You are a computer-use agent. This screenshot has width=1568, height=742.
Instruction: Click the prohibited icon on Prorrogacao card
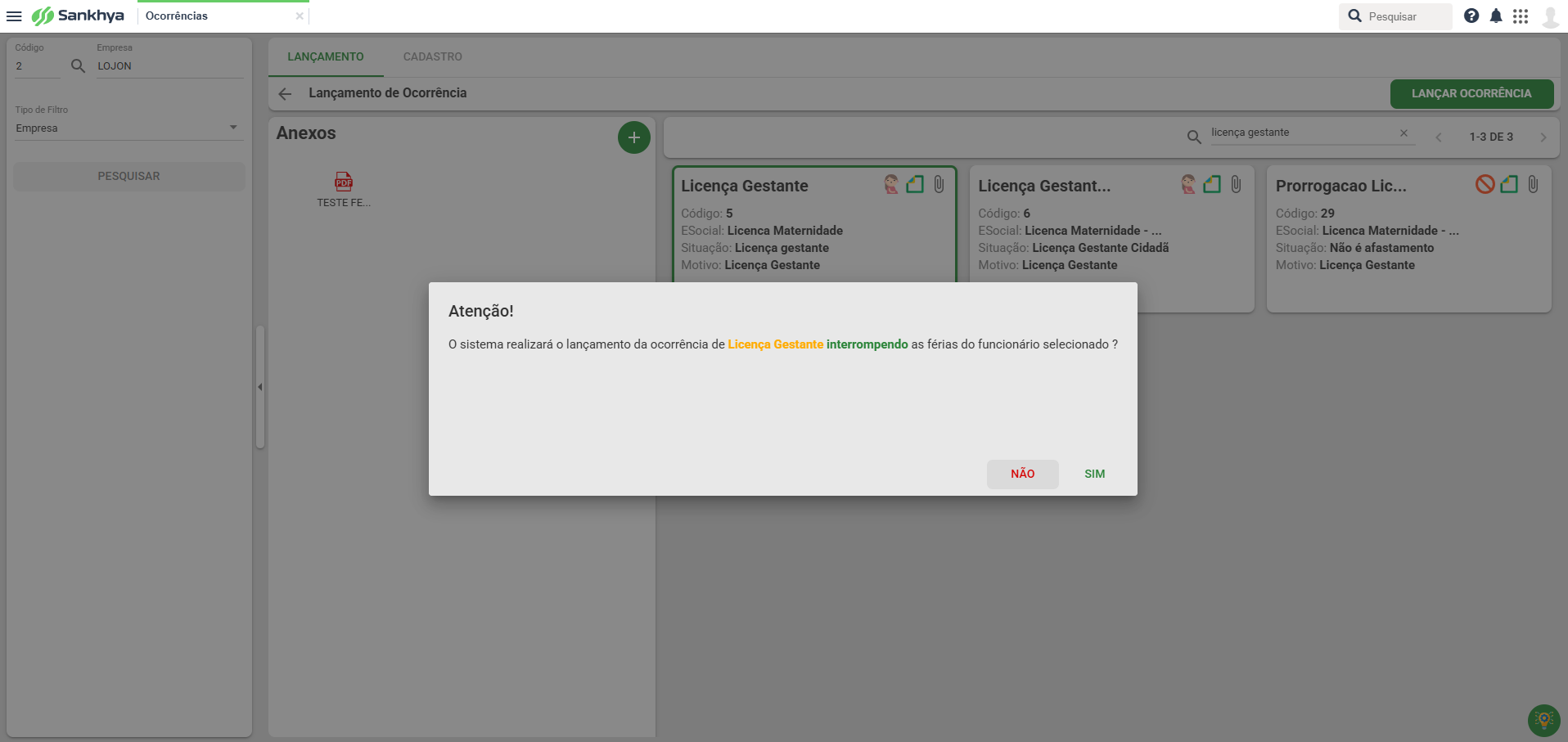coord(1485,184)
